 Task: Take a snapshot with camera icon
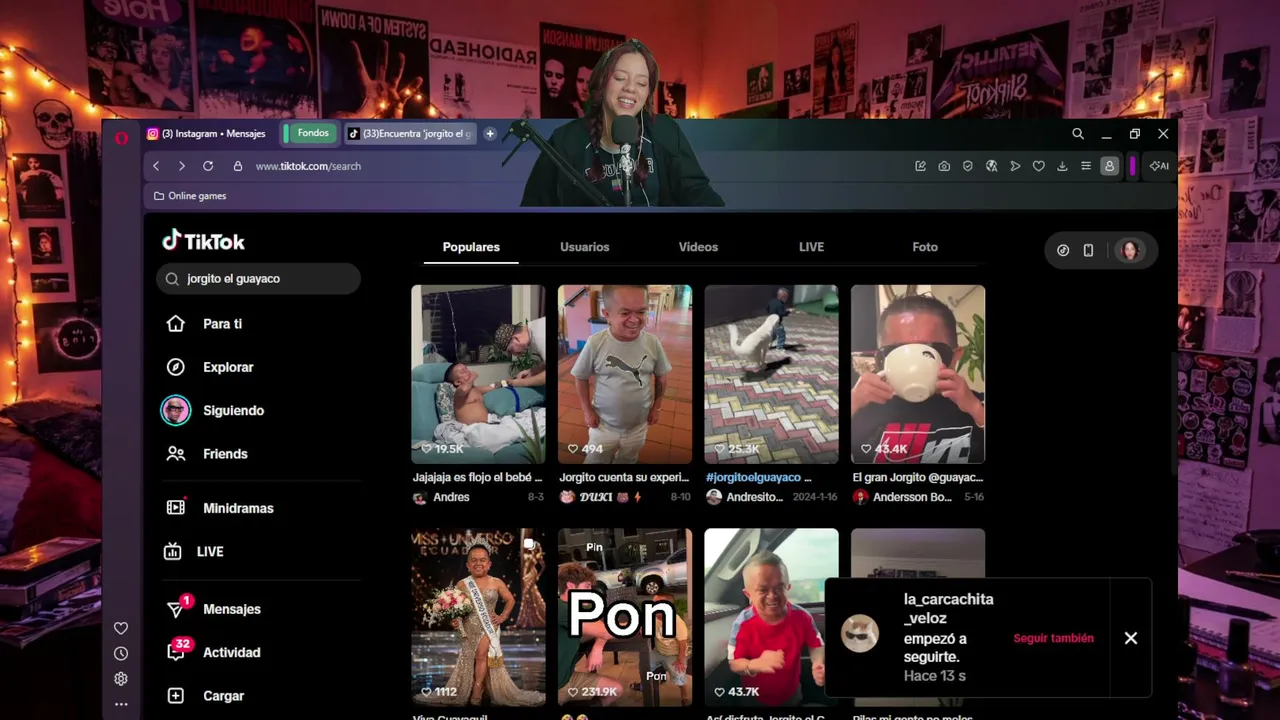[x=944, y=166]
